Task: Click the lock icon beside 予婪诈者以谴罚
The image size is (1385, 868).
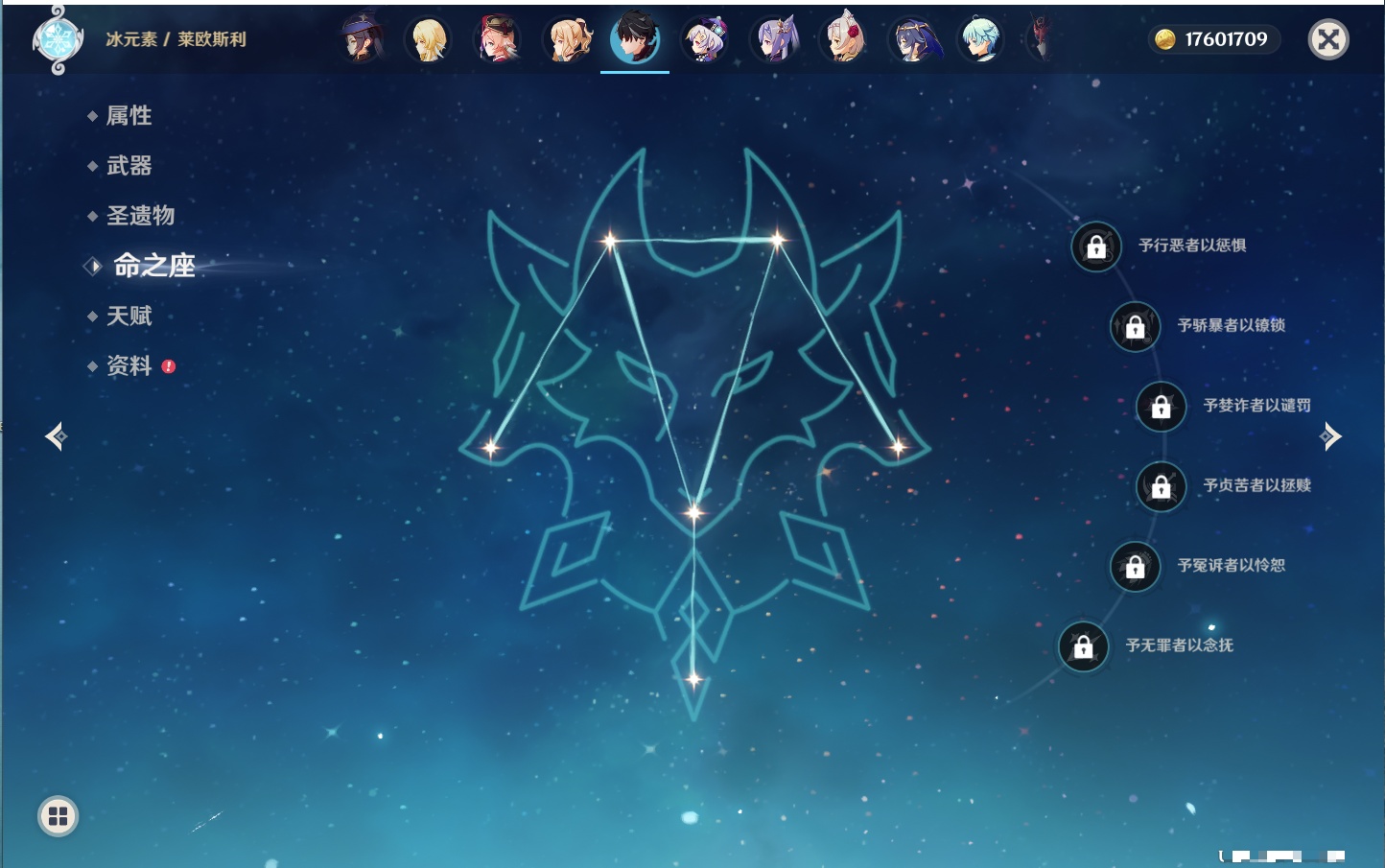Action: coord(1162,407)
